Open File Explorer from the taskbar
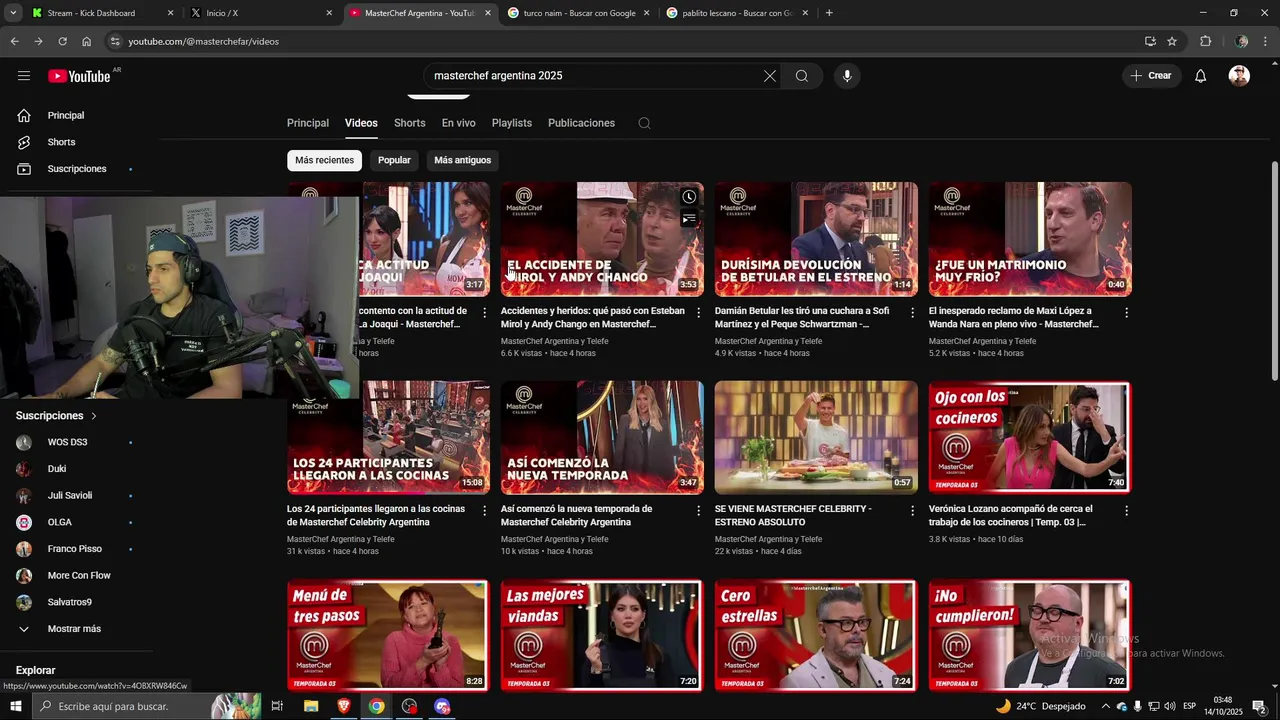The width and height of the screenshot is (1280, 720). click(310, 706)
